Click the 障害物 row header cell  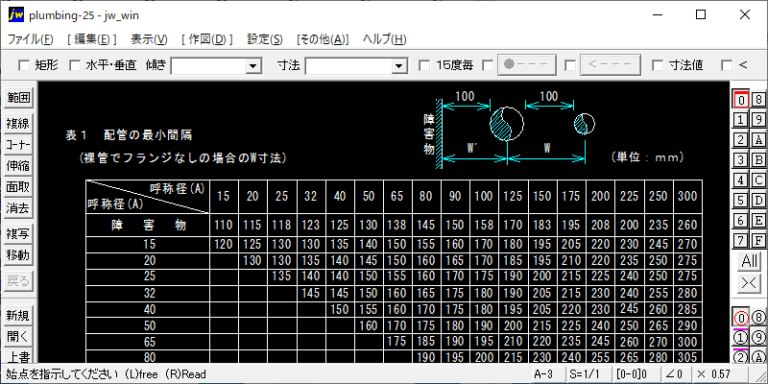coord(148,225)
